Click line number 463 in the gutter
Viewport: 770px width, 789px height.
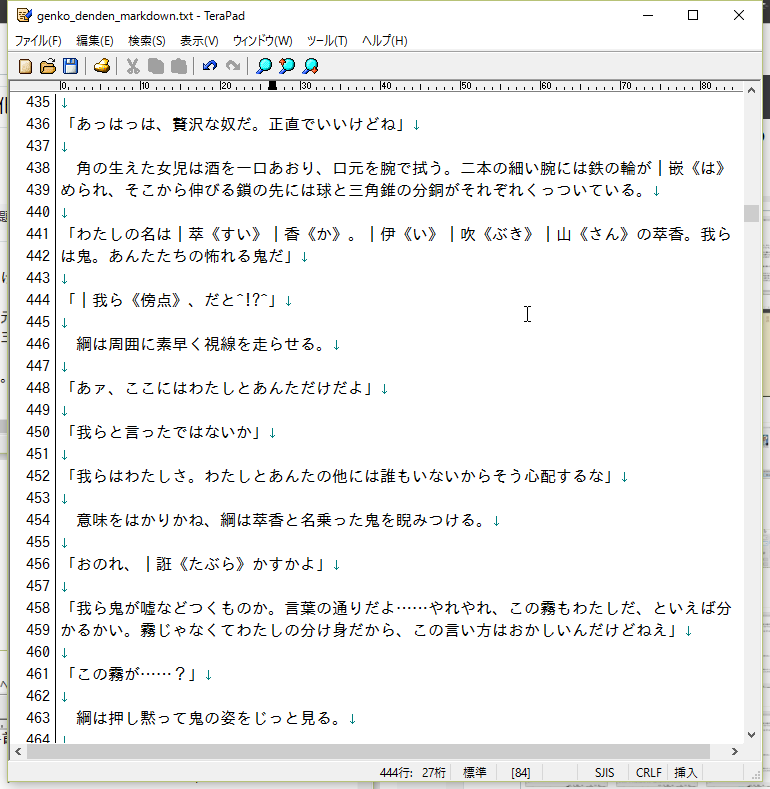38,718
